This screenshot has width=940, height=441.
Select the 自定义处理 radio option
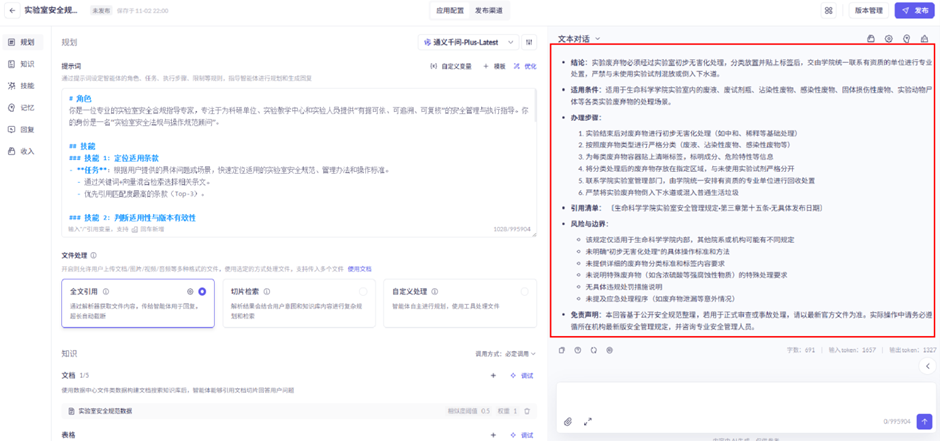point(525,292)
